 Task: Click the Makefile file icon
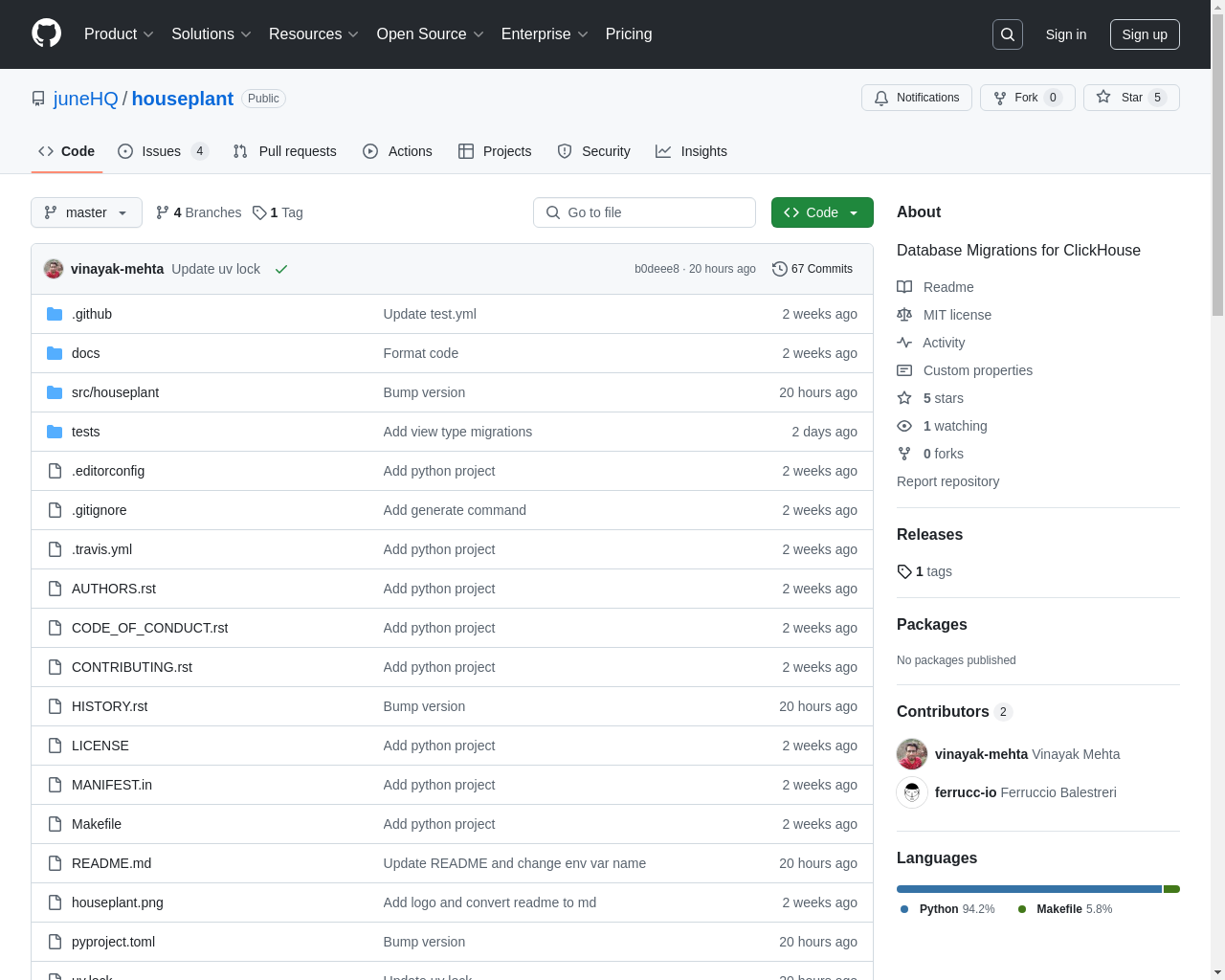(55, 824)
